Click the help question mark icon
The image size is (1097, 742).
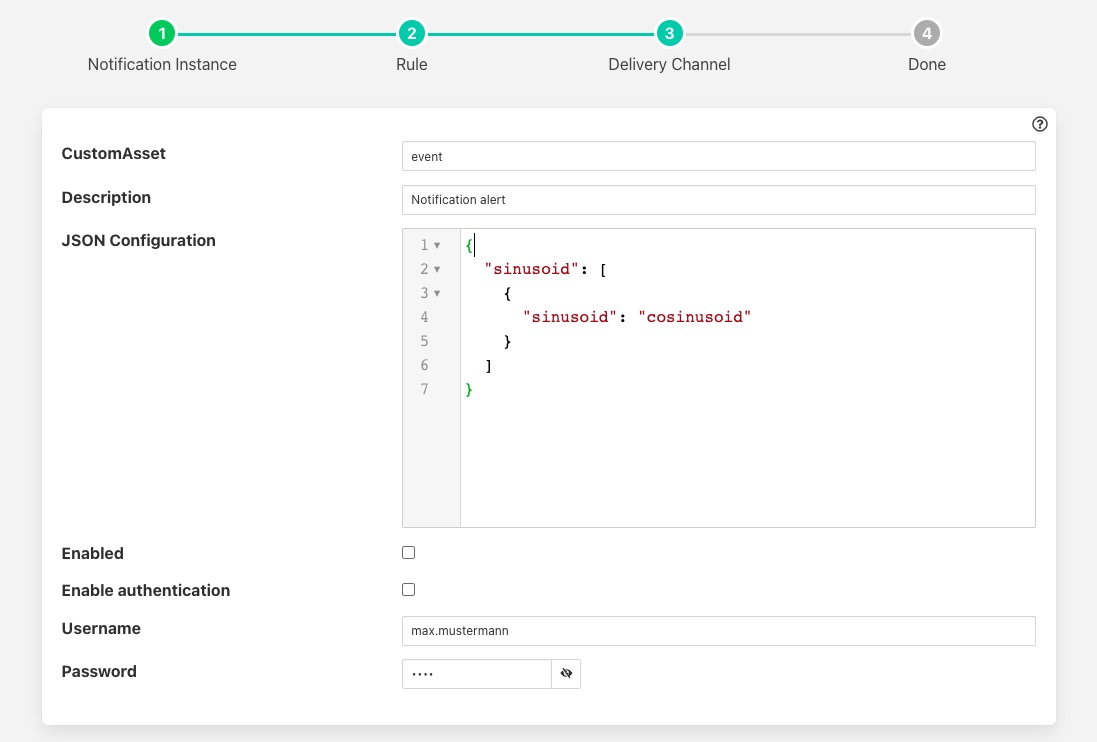coord(1040,125)
